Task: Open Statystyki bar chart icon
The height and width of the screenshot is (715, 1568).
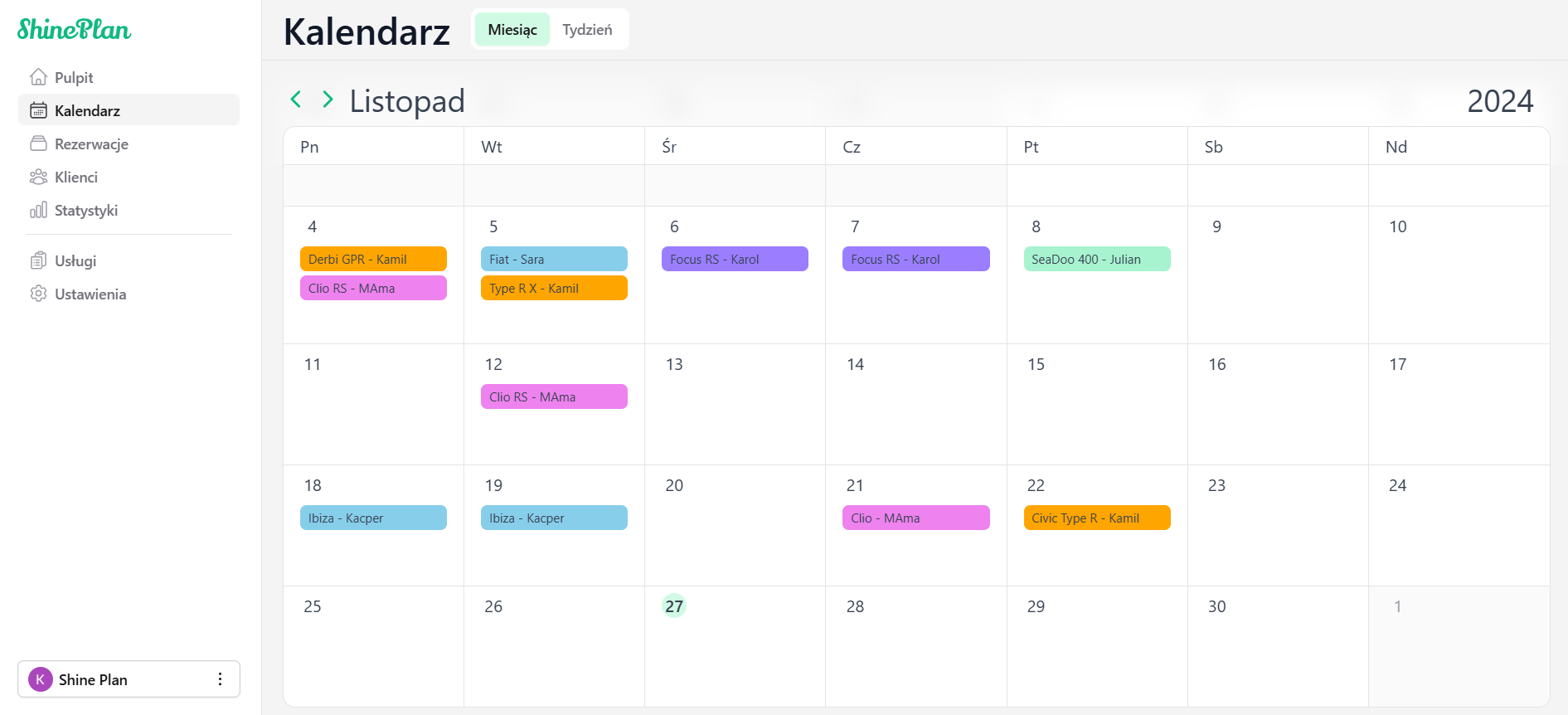Action: [38, 210]
